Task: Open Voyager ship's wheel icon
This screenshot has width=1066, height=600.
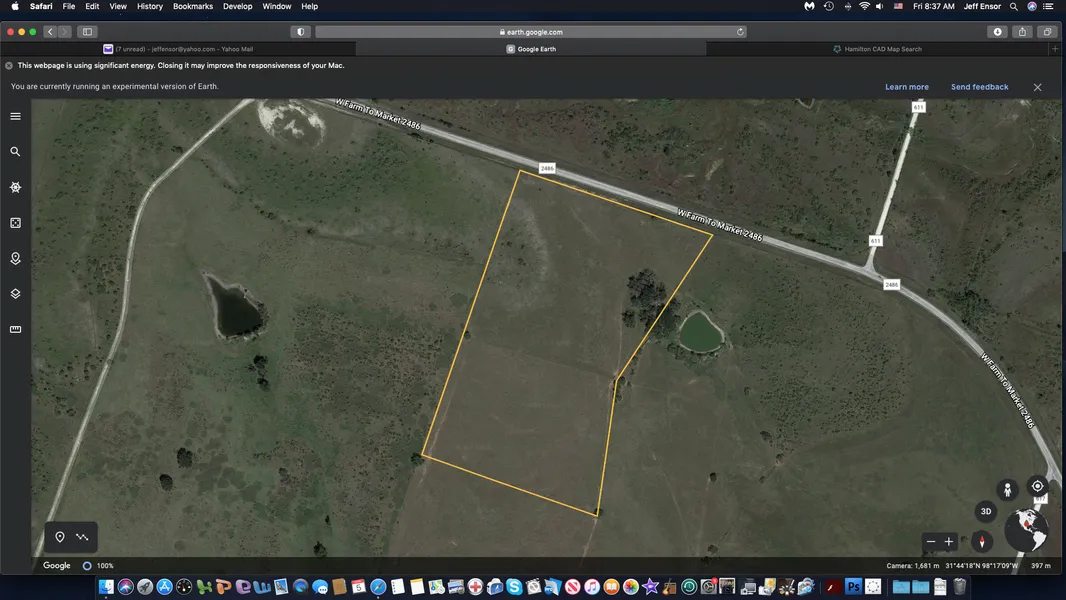Action: pyautogui.click(x=15, y=187)
